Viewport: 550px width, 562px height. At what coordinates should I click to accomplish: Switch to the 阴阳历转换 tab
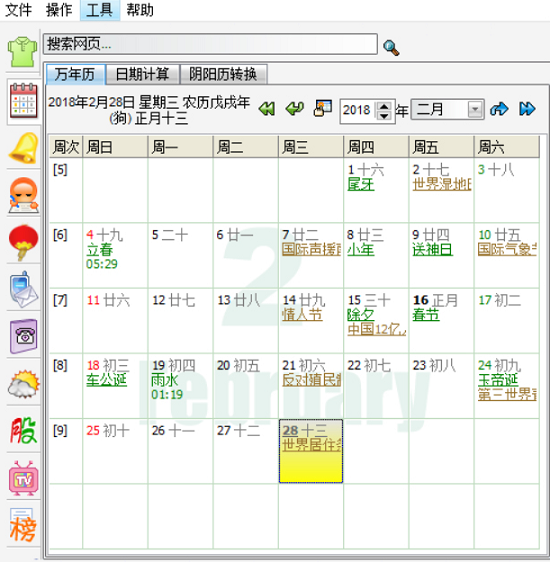(223, 75)
